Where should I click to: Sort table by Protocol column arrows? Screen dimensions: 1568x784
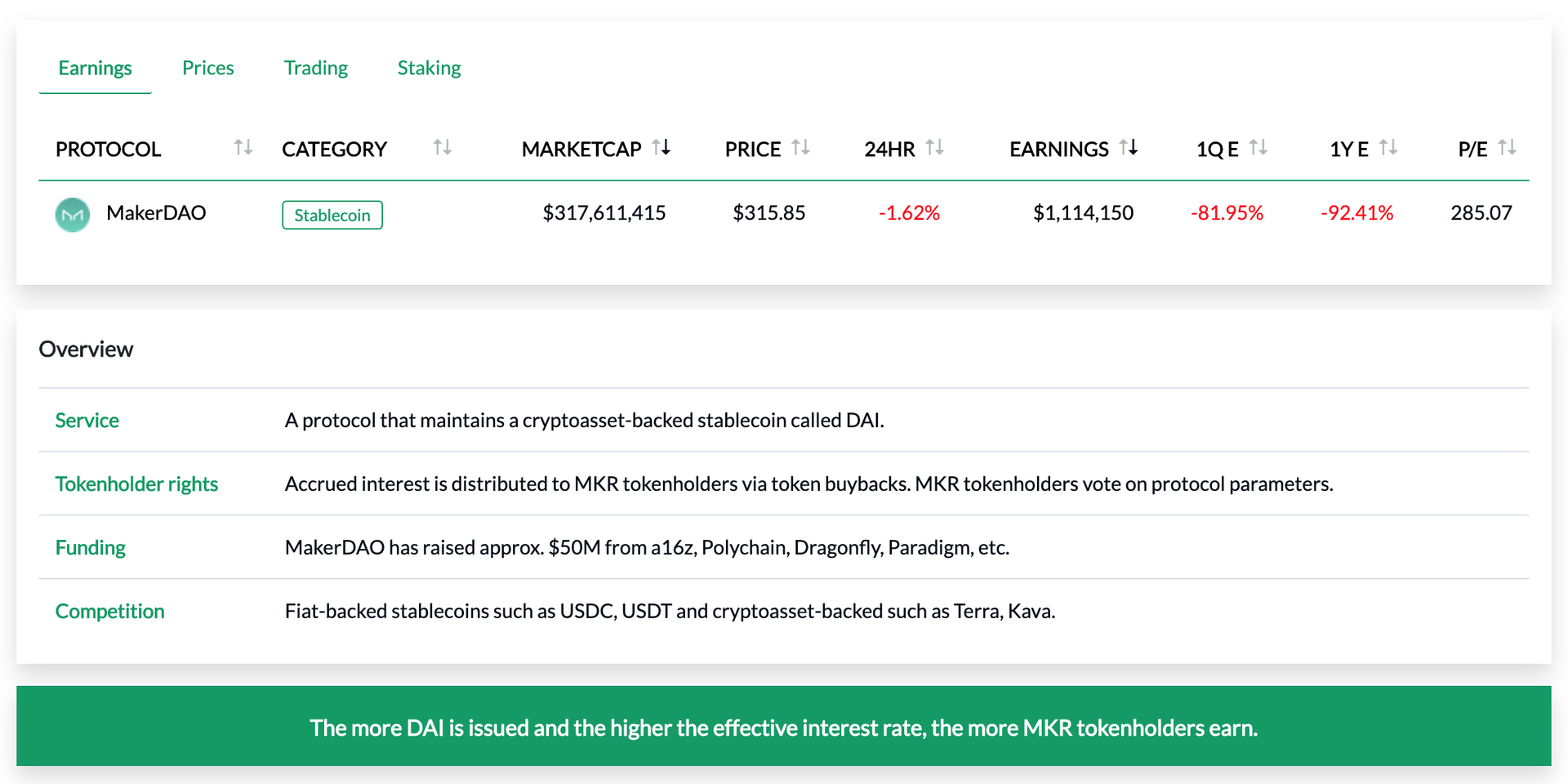243,148
